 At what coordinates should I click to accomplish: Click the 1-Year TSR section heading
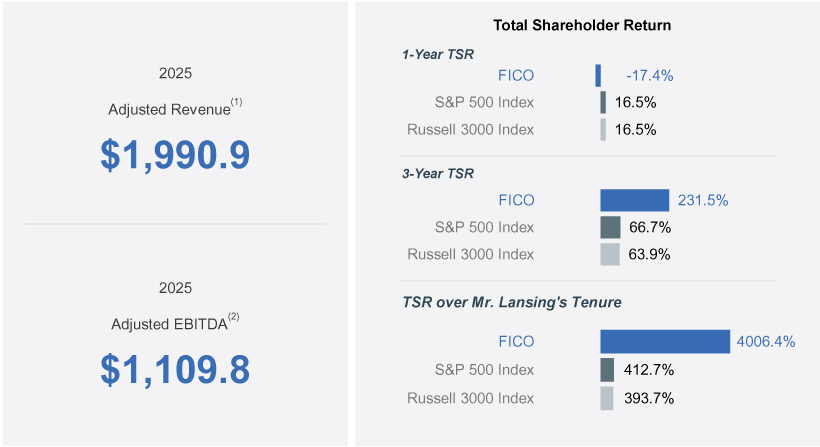tap(438, 54)
